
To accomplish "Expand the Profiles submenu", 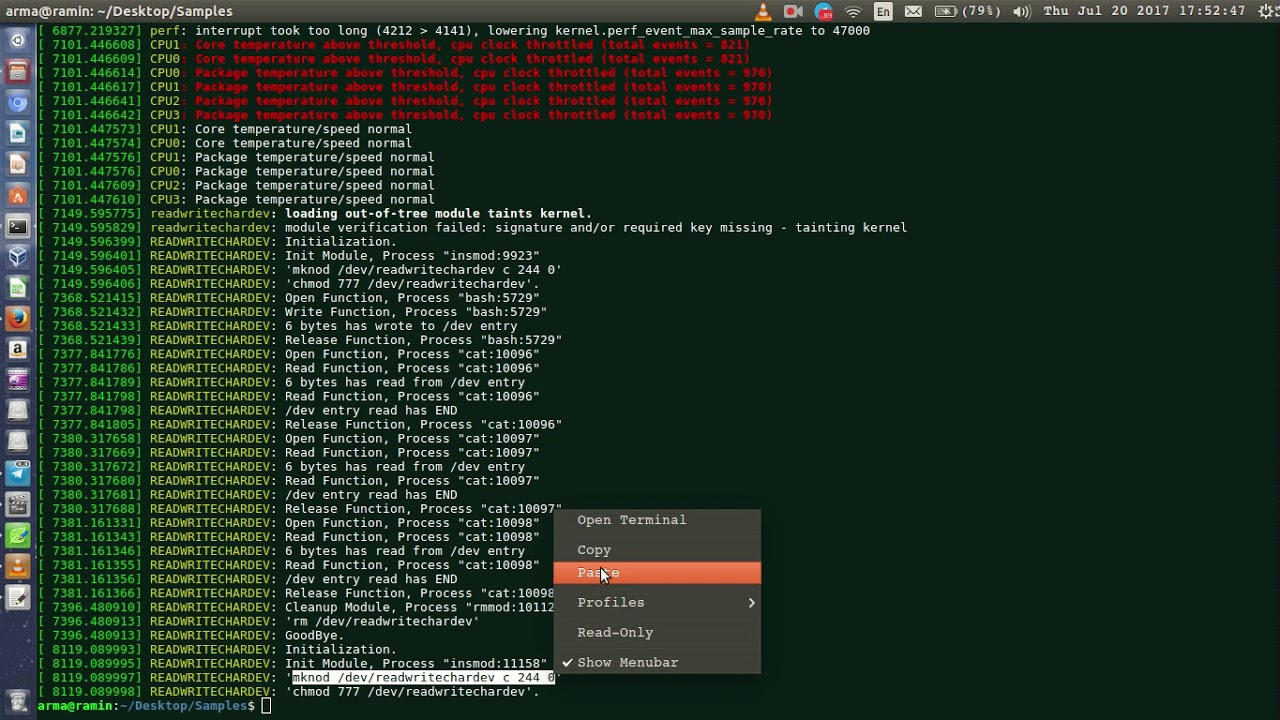I will pyautogui.click(x=657, y=603).
